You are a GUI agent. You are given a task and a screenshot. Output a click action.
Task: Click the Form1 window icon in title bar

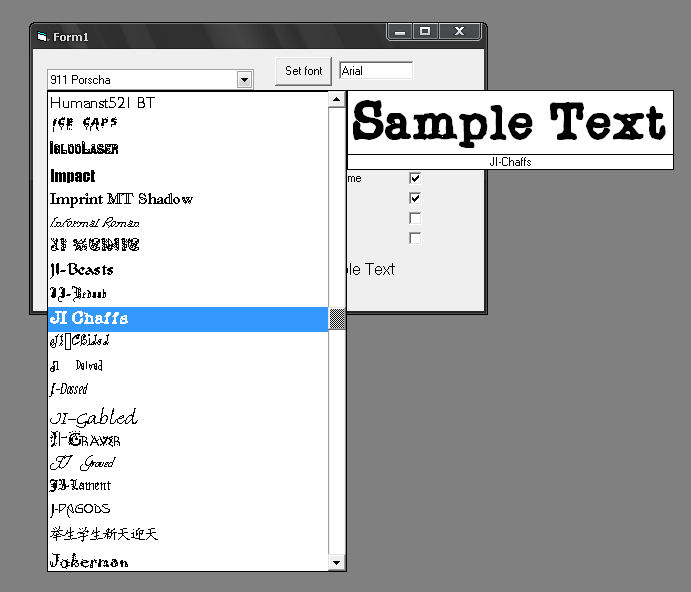42,37
